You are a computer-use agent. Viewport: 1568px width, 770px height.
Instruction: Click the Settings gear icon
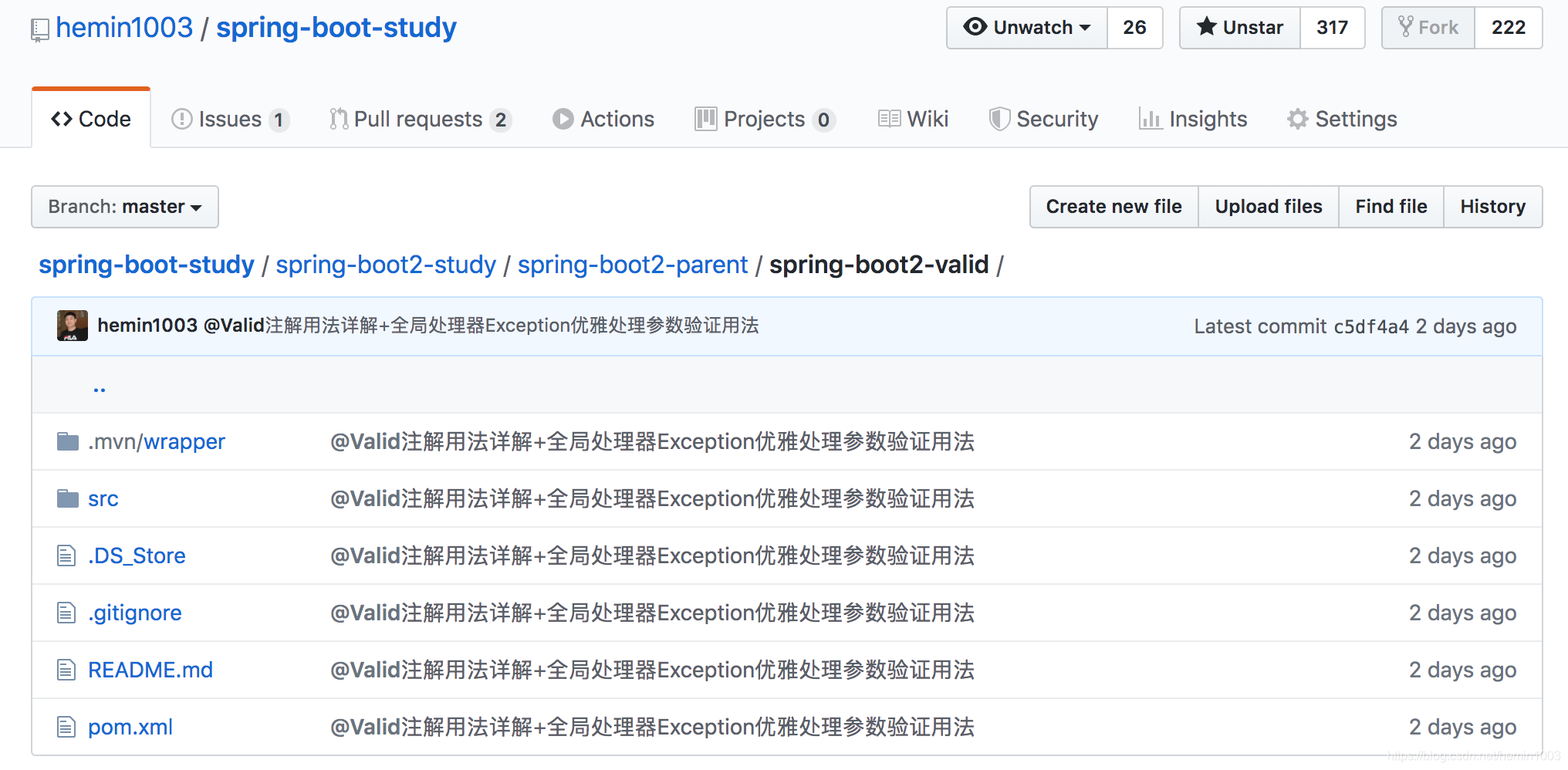pyautogui.click(x=1298, y=119)
